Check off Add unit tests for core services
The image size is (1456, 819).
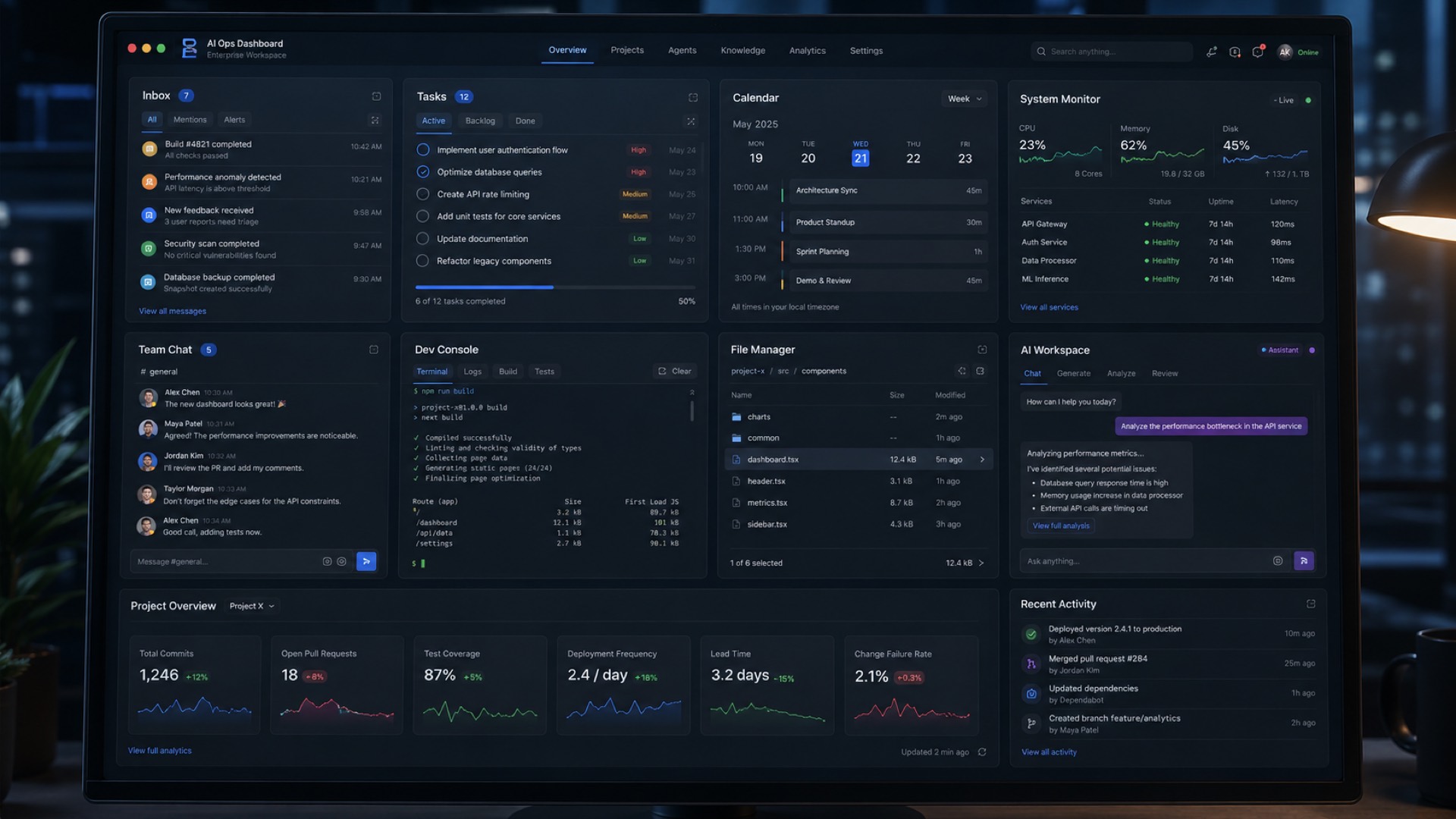(423, 216)
